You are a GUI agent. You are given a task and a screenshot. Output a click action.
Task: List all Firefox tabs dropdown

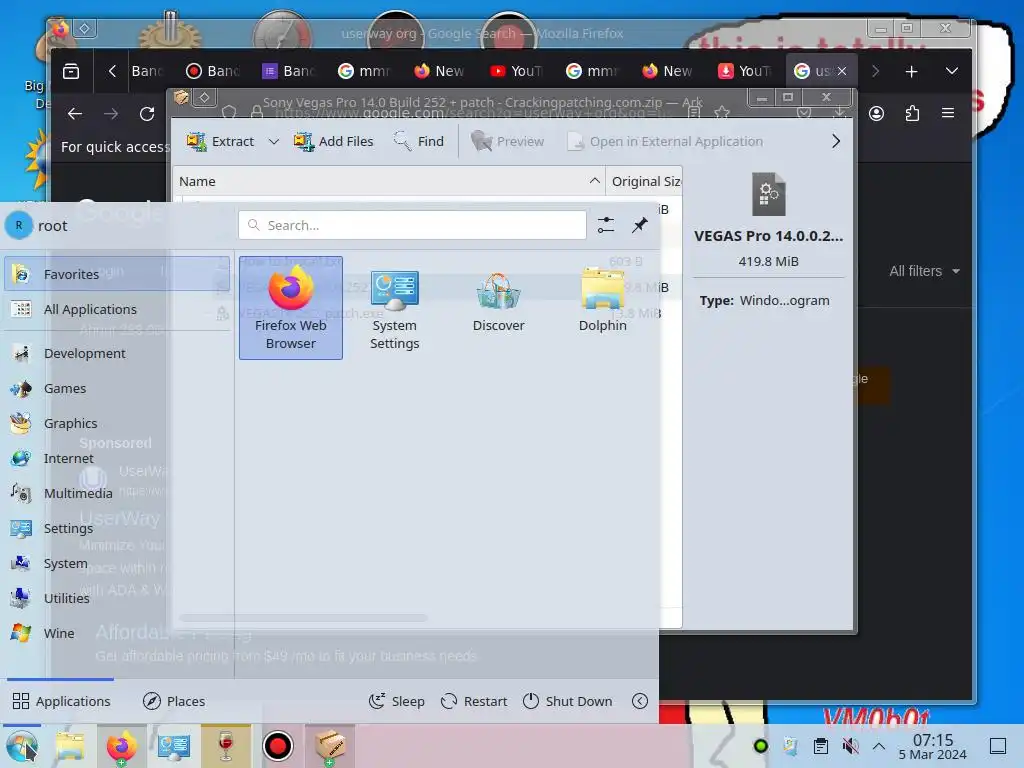coord(952,71)
